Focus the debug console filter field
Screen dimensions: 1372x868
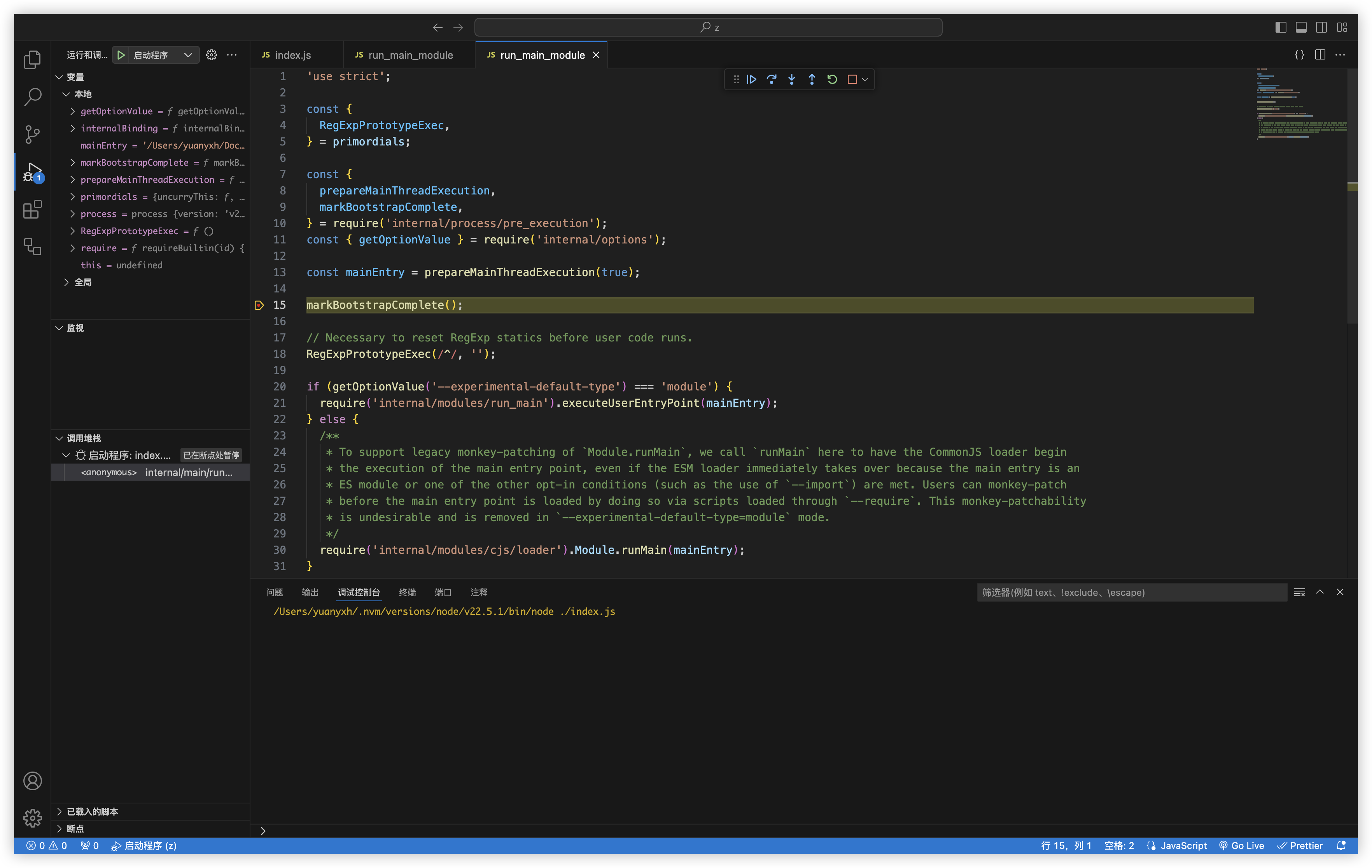[x=1132, y=592]
